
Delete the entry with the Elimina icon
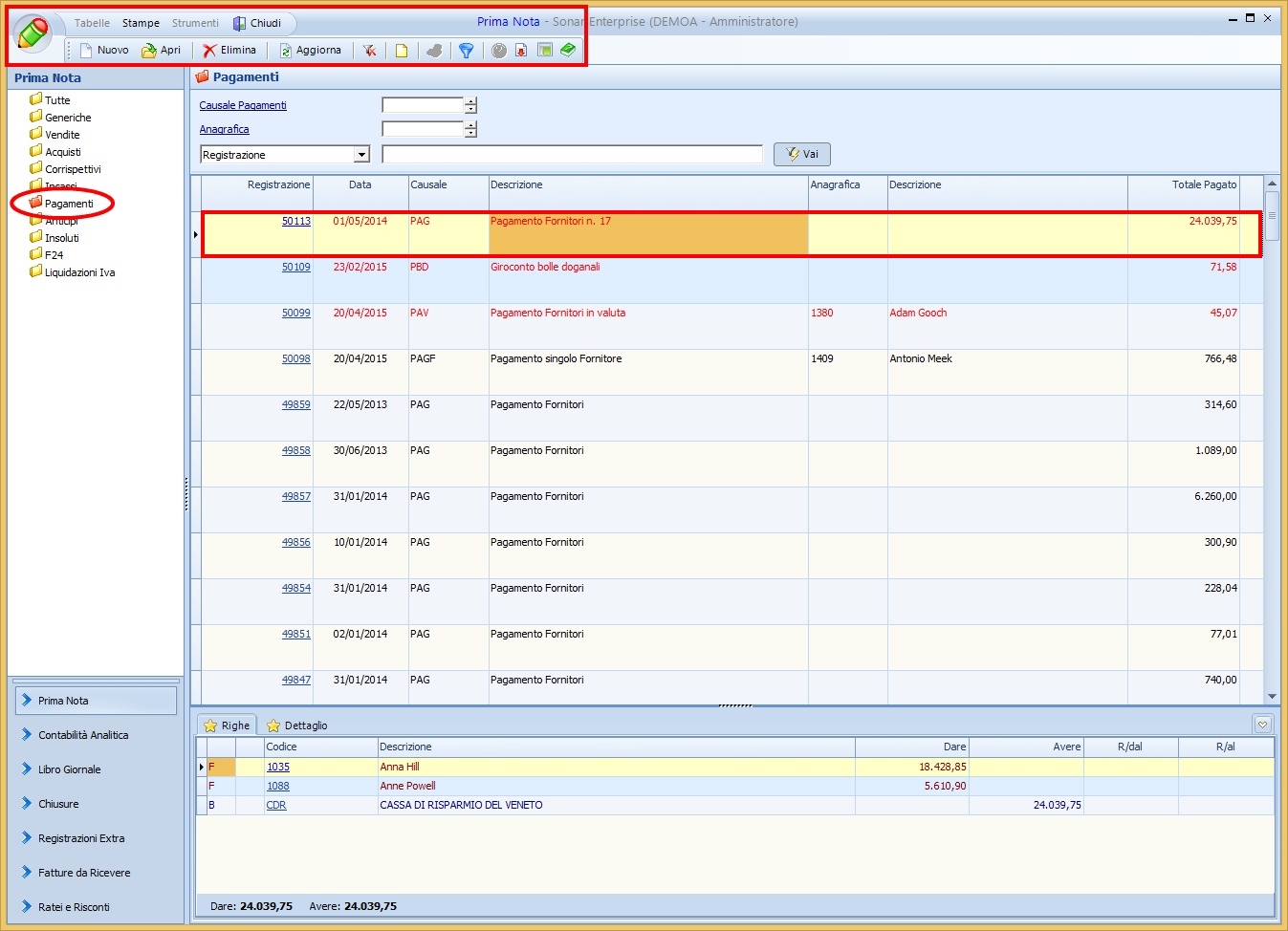point(210,51)
